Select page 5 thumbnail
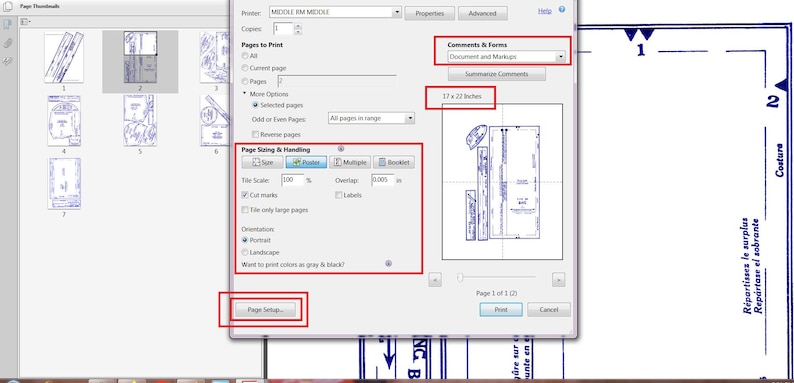The height and width of the screenshot is (383, 794). tap(140, 121)
